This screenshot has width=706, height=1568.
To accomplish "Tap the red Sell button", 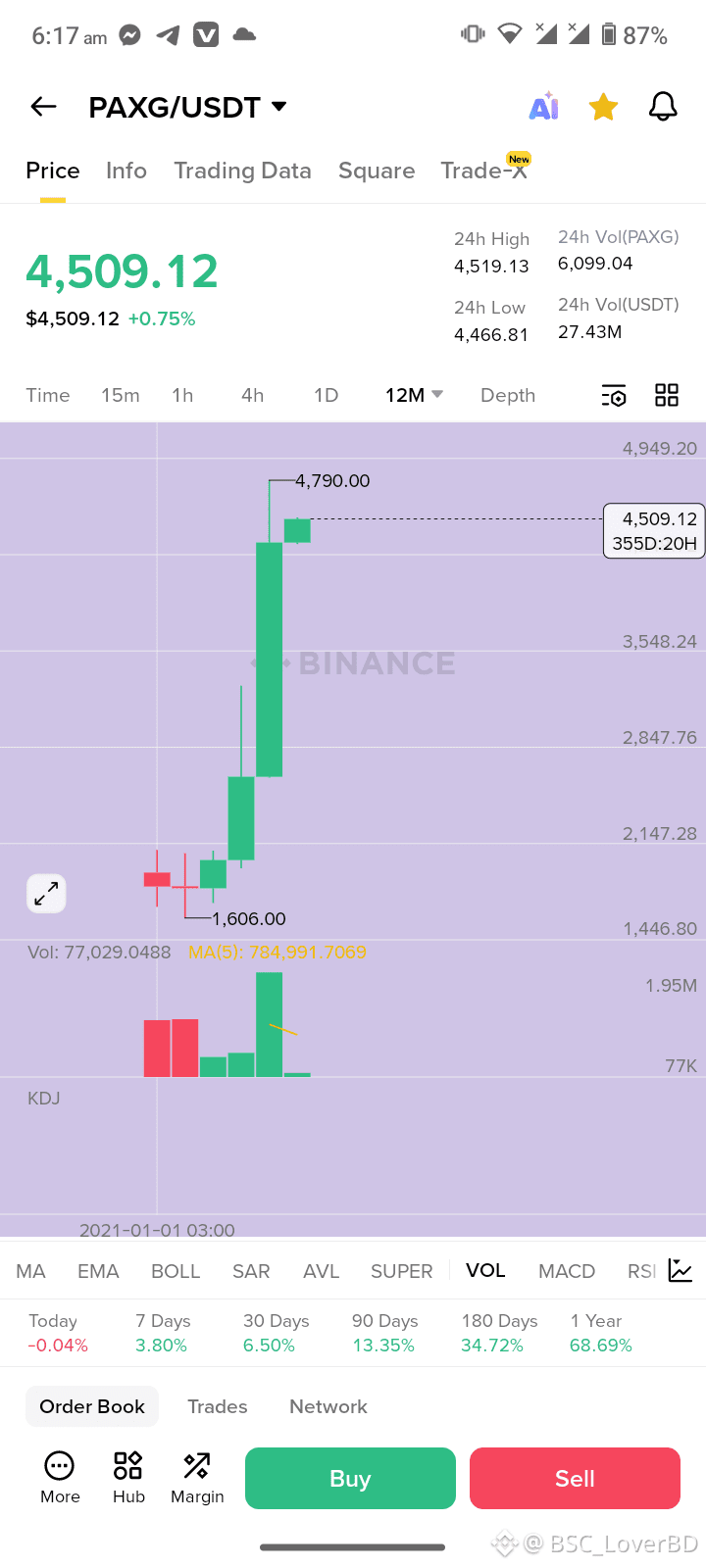I will [x=575, y=1478].
